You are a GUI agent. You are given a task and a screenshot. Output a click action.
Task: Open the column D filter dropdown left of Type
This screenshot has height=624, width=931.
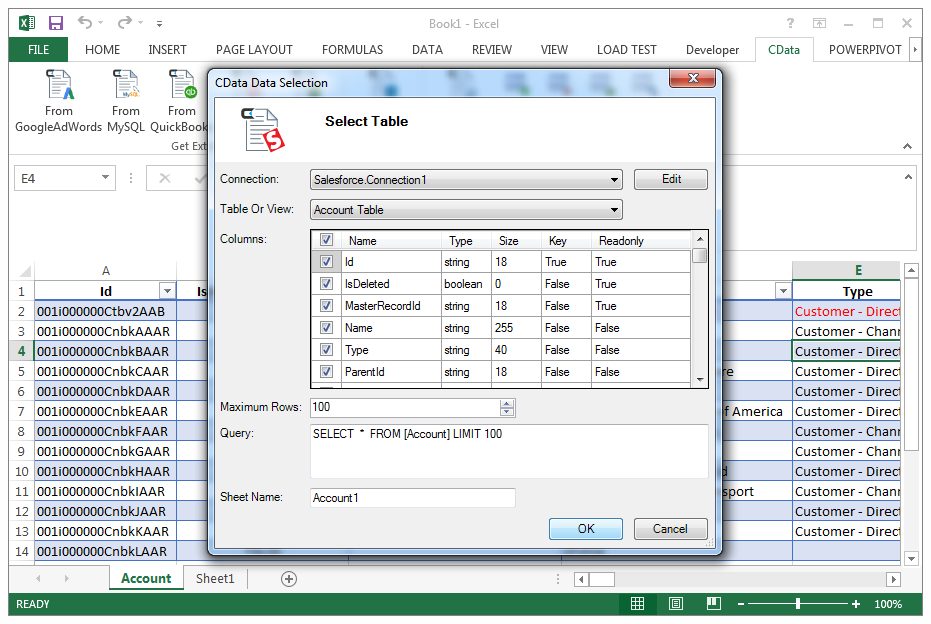click(x=783, y=291)
